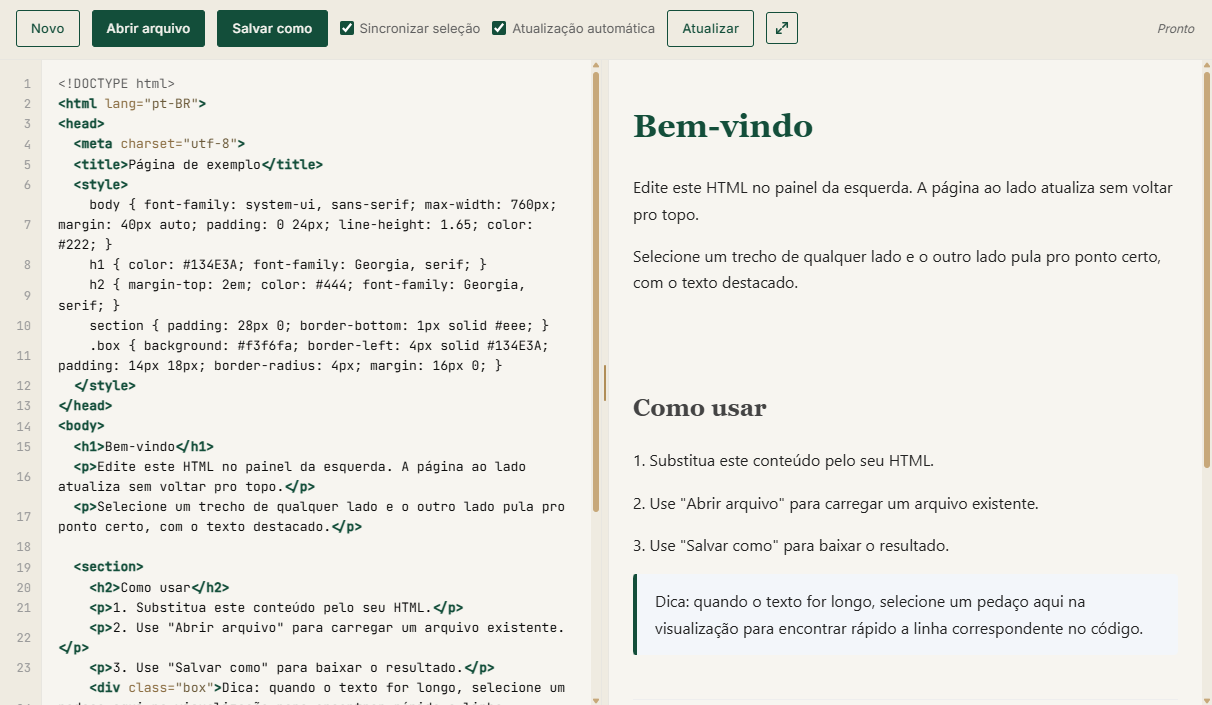Click the </head> closing tag in the code
The image size is (1212, 705).
click(85, 406)
